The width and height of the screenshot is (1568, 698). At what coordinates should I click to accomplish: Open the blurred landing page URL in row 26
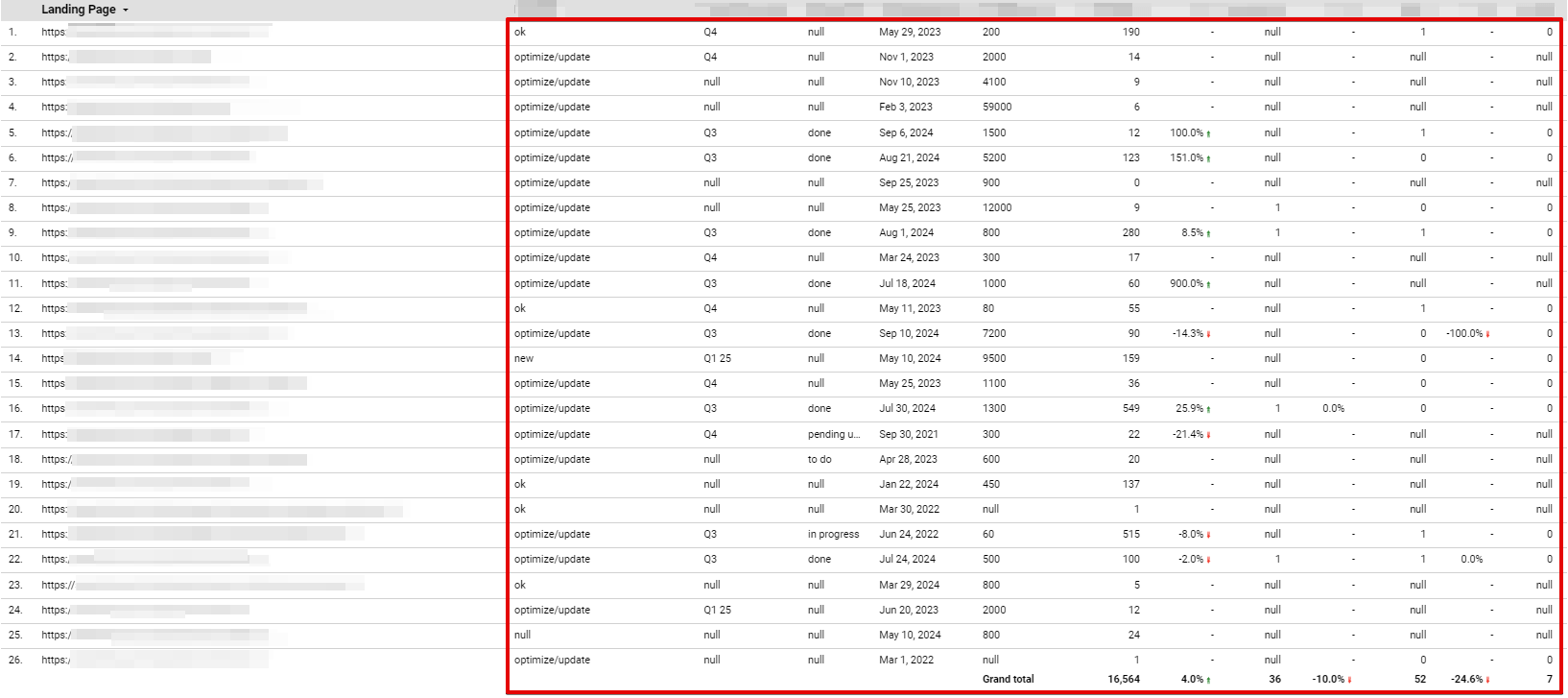pos(154,660)
